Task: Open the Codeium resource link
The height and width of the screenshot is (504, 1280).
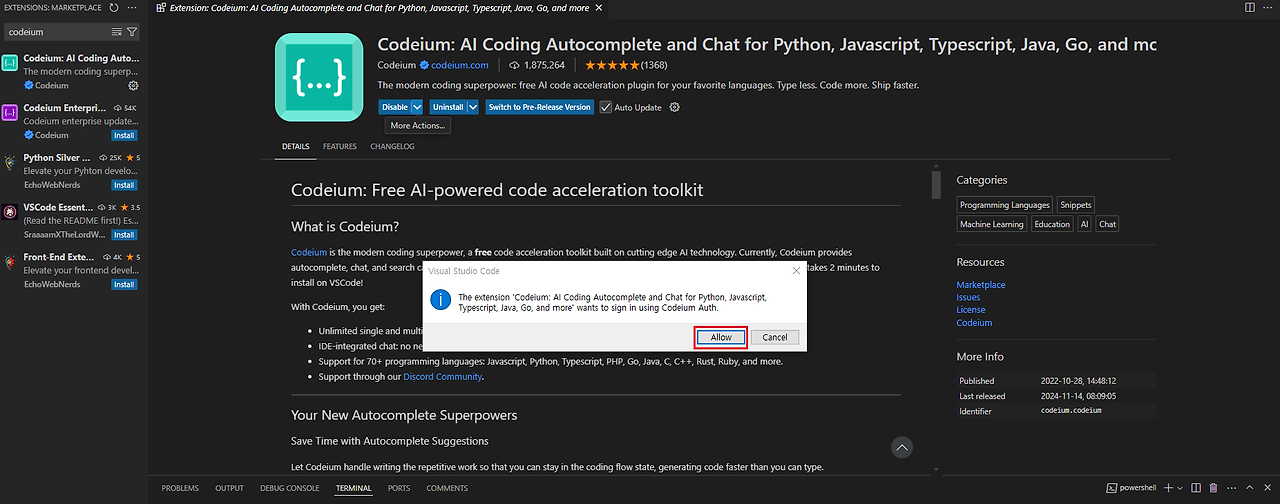Action: [974, 323]
